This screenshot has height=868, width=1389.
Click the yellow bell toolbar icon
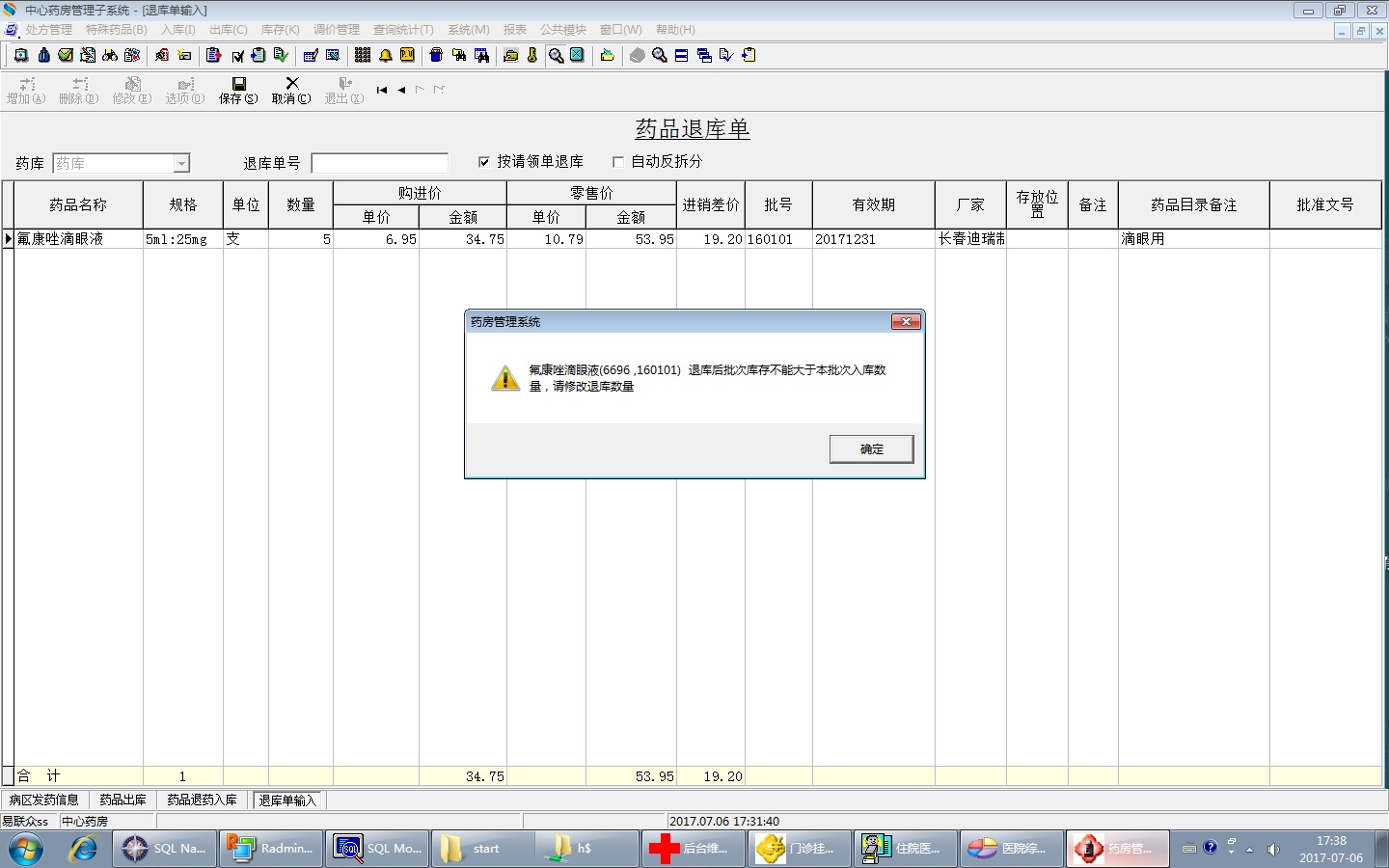click(x=385, y=55)
